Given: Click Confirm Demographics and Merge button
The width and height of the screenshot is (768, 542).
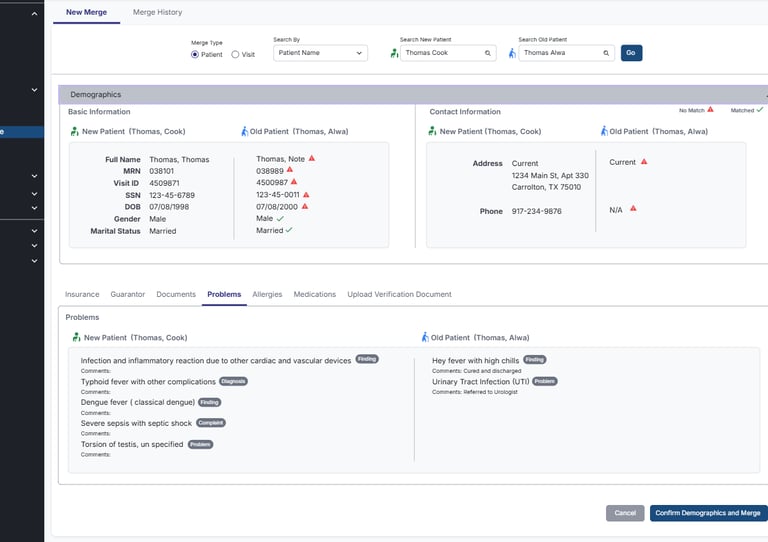Looking at the screenshot, I should tap(708, 513).
